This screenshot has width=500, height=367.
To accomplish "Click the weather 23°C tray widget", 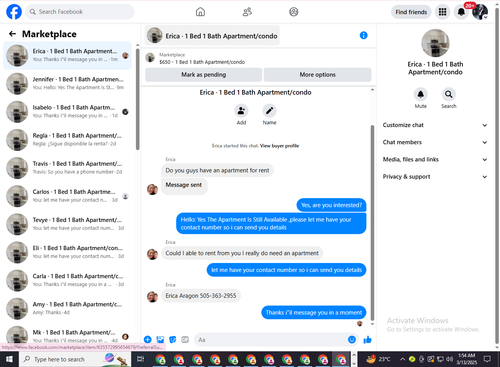I will click(x=378, y=359).
